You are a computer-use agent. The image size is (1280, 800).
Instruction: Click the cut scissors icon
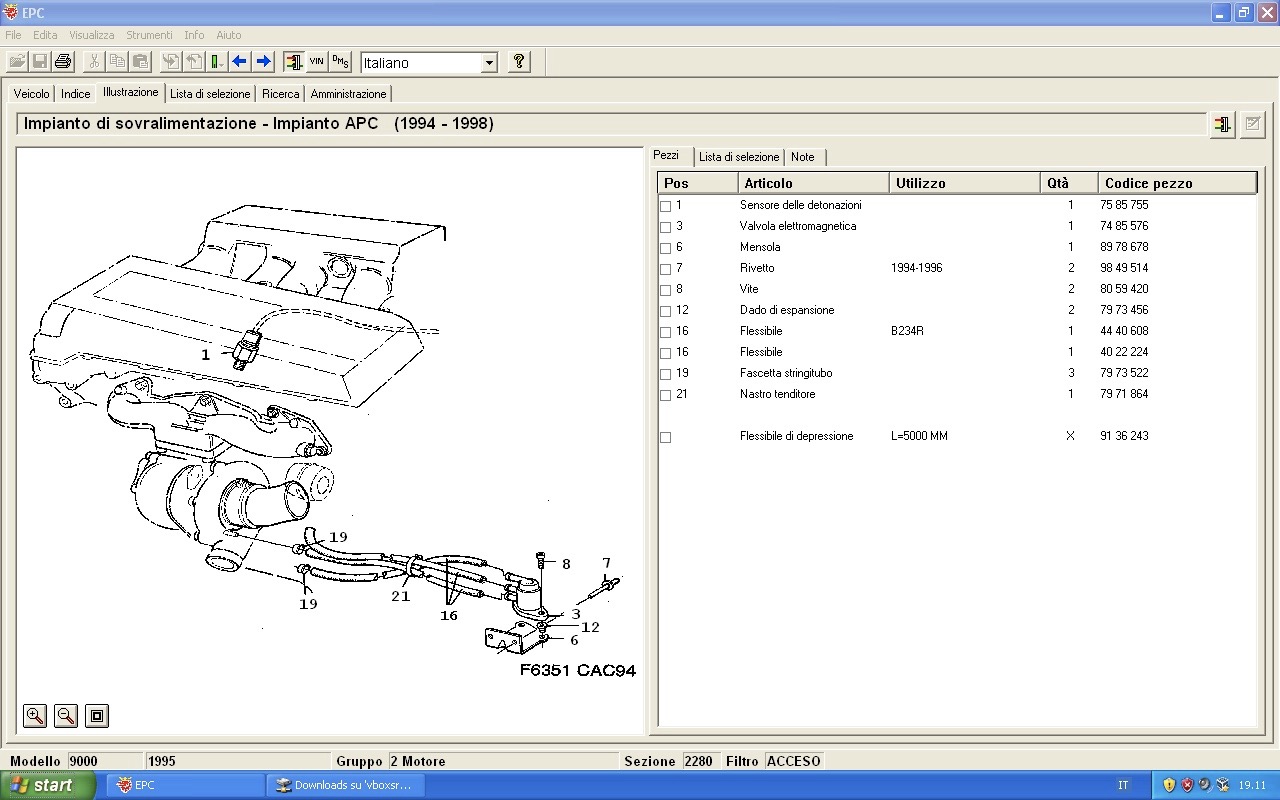tap(94, 62)
